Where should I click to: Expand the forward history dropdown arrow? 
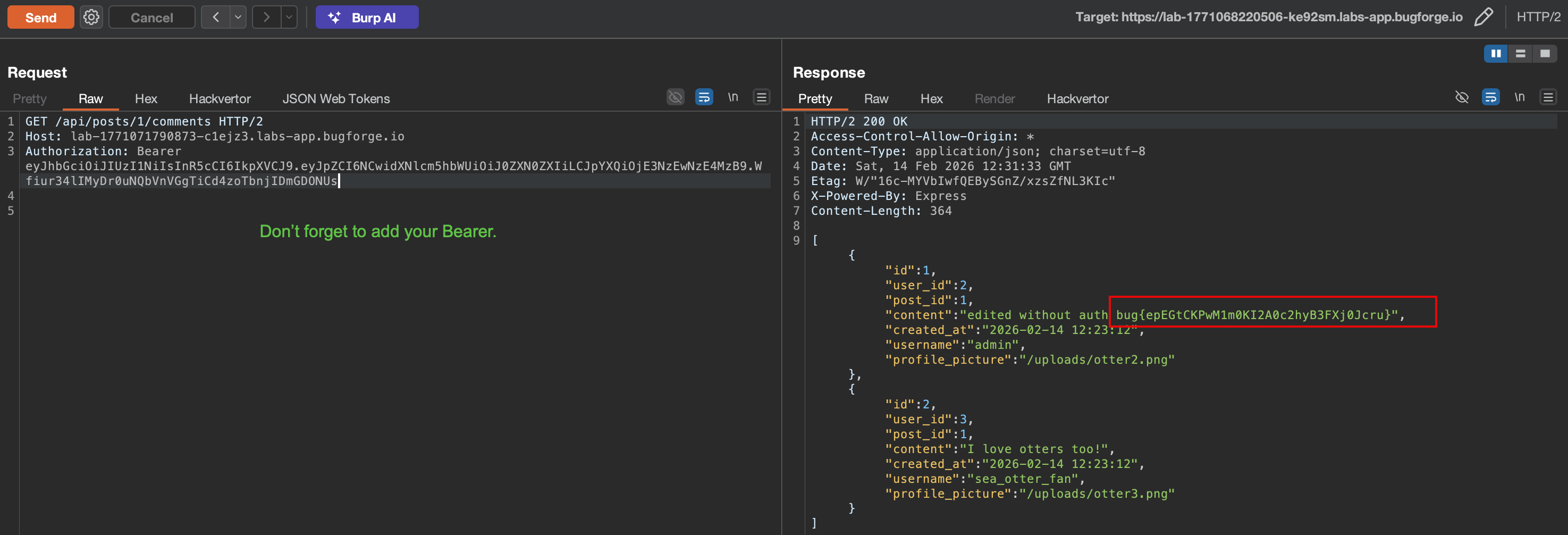289,17
